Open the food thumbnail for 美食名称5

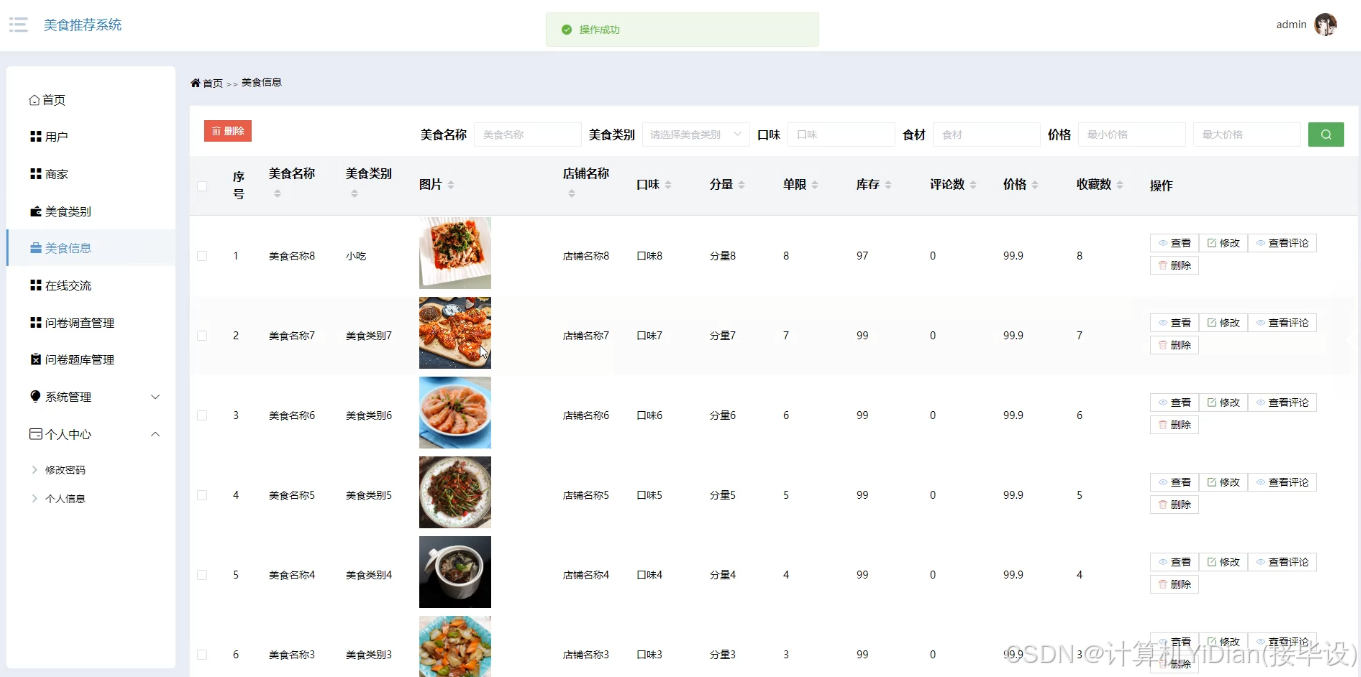tap(455, 492)
